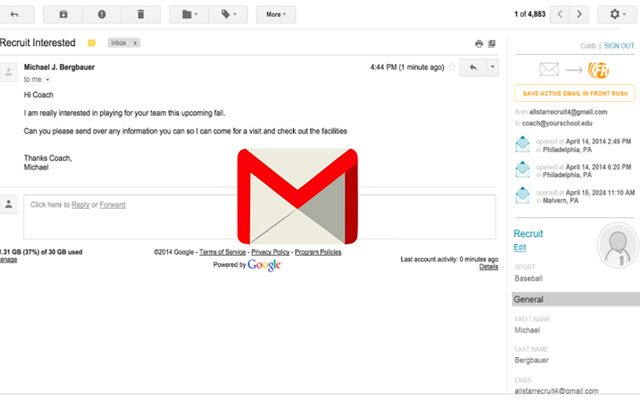
Task: Go to the newer conversation arrow
Action: tap(560, 14)
